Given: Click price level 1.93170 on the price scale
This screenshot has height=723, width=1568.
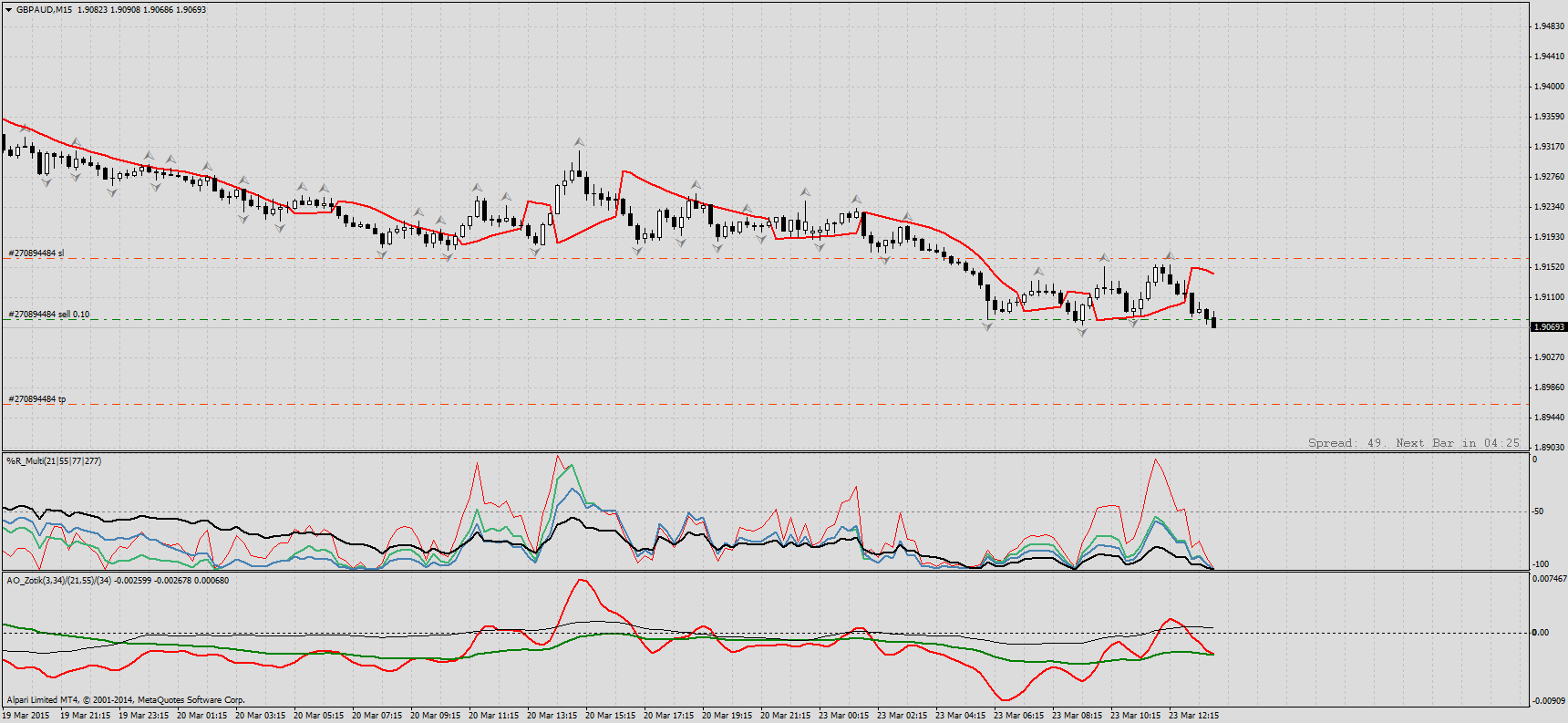Looking at the screenshot, I should tap(1549, 147).
